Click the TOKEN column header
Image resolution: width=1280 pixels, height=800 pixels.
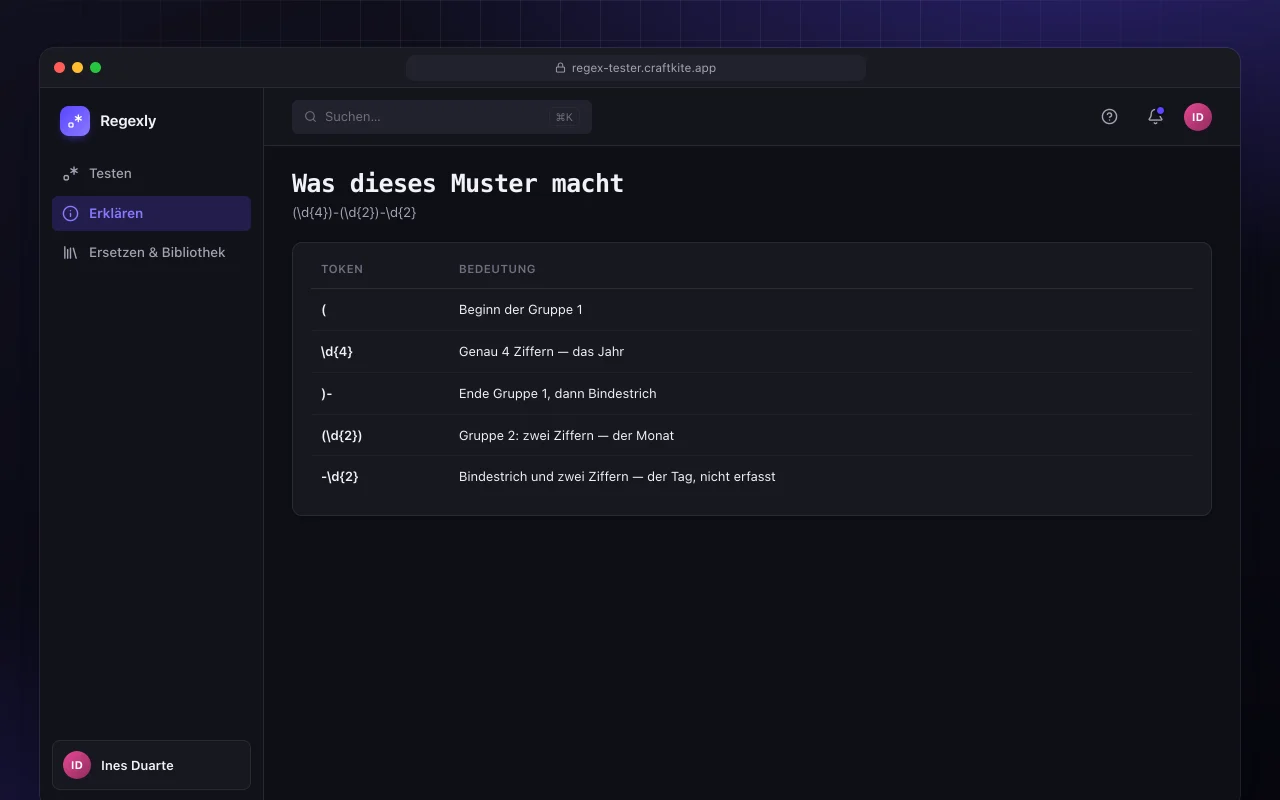point(342,269)
